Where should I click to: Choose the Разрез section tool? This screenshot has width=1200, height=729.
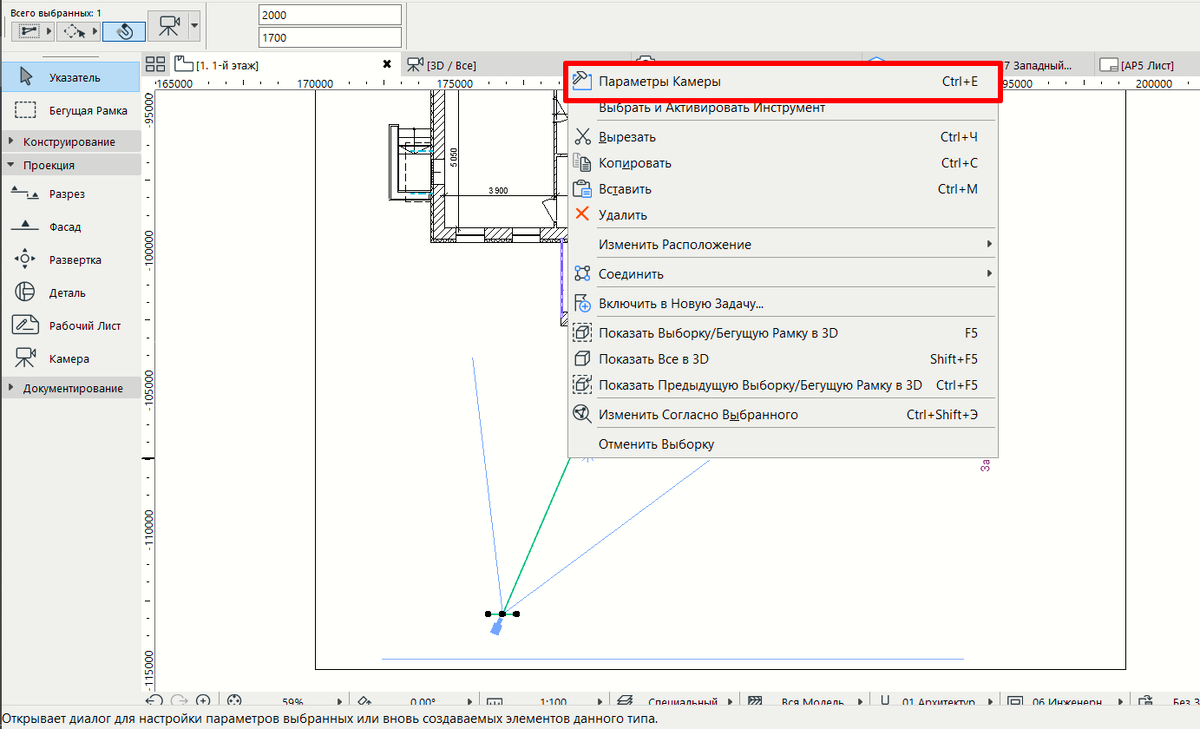pyautogui.click(x=70, y=194)
